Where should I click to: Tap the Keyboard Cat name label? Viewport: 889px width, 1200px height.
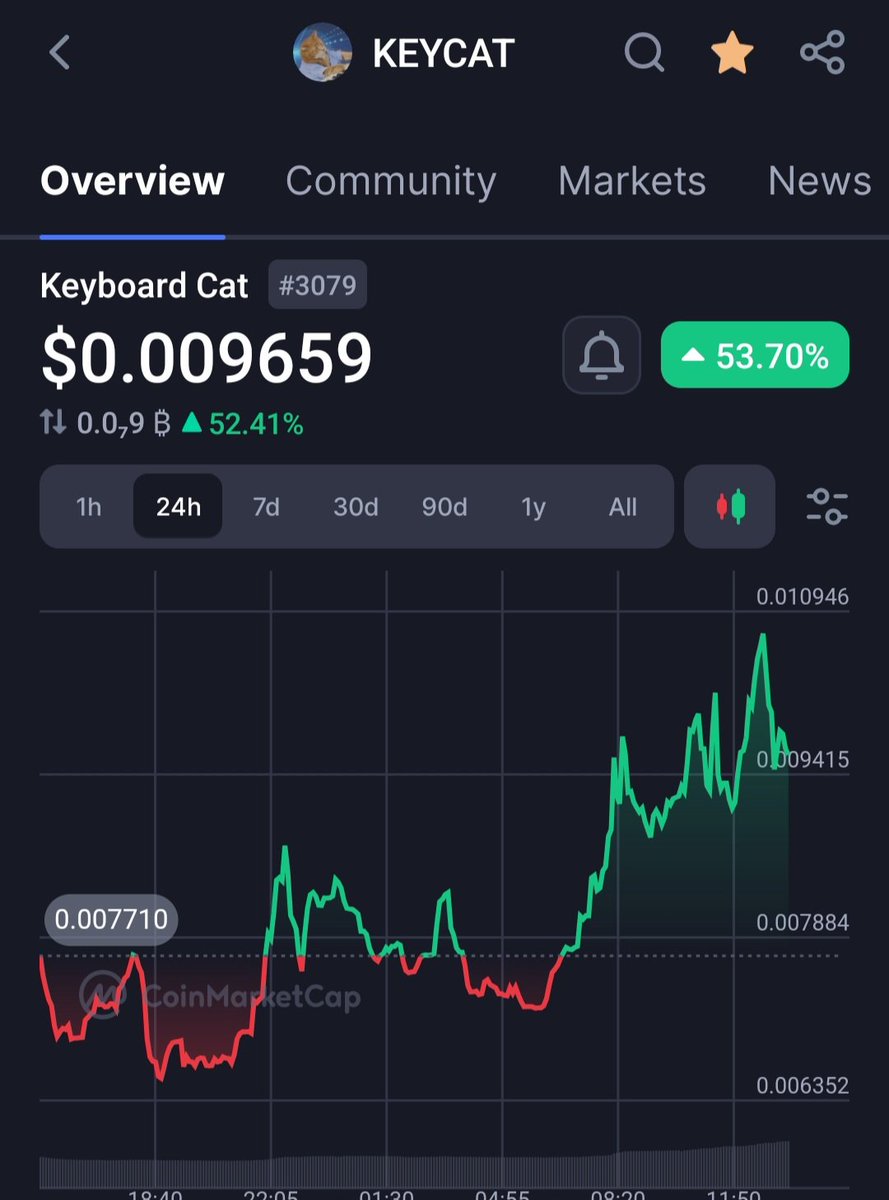144,286
